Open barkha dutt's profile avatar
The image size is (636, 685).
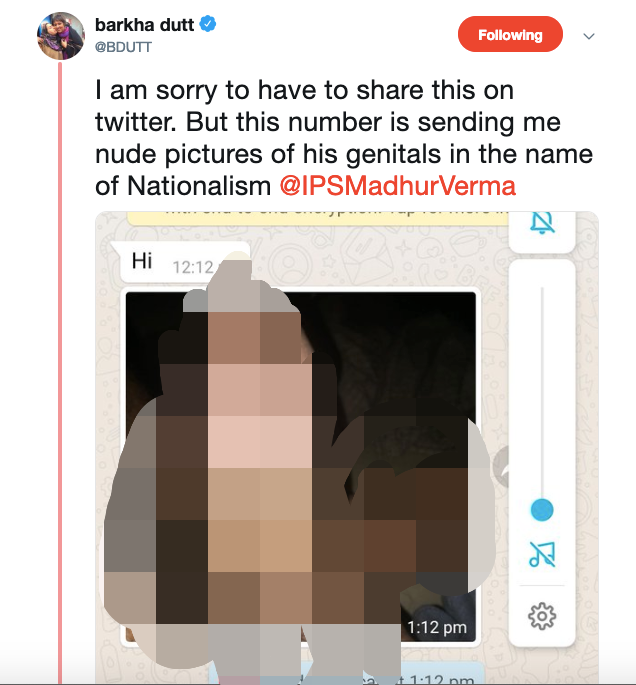click(x=61, y=36)
